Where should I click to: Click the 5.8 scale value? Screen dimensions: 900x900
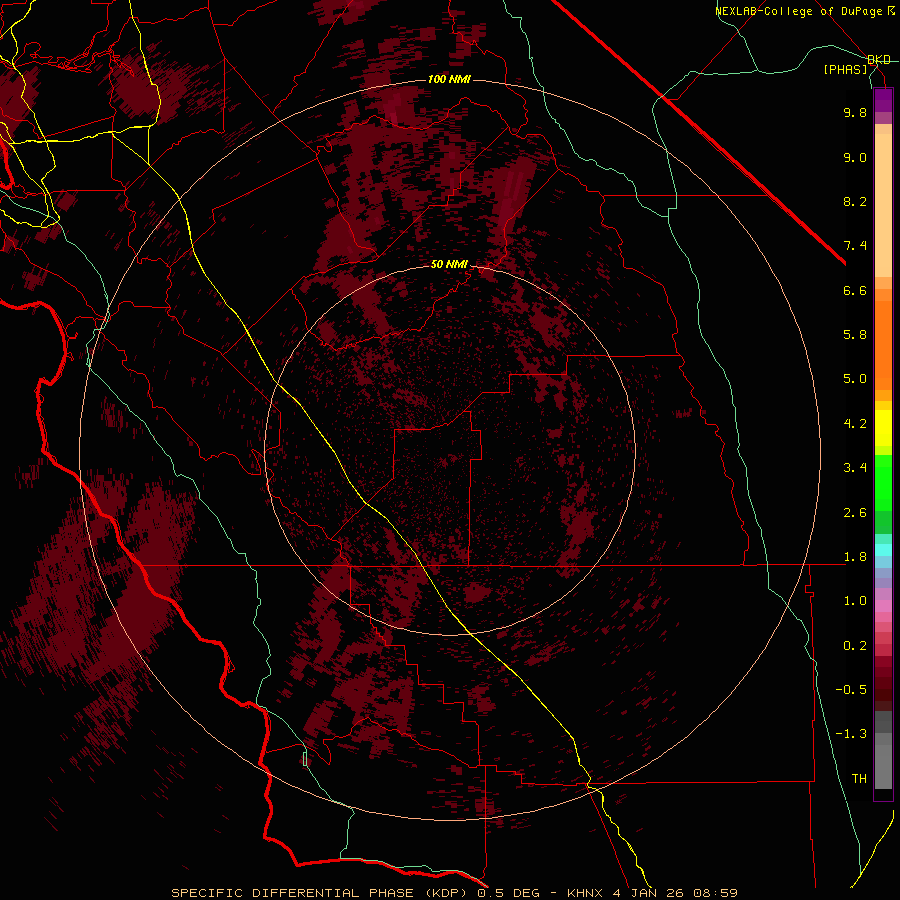855,335
